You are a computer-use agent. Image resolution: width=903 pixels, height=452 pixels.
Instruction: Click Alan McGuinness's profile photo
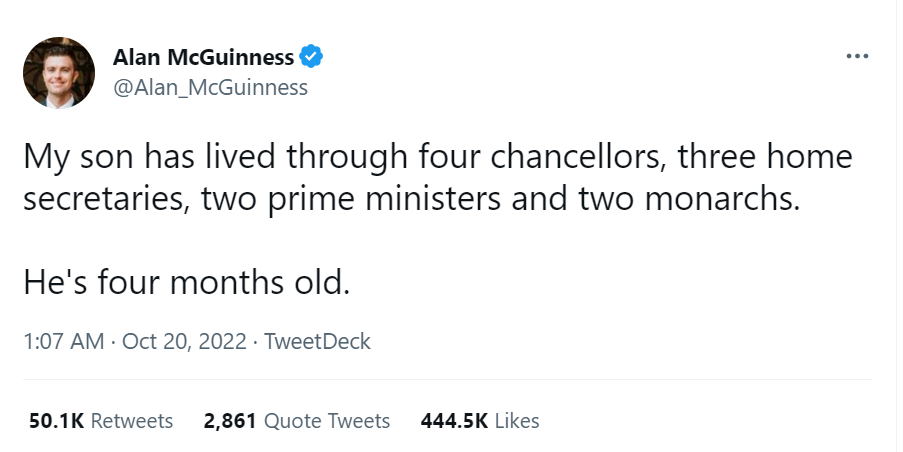(59, 73)
